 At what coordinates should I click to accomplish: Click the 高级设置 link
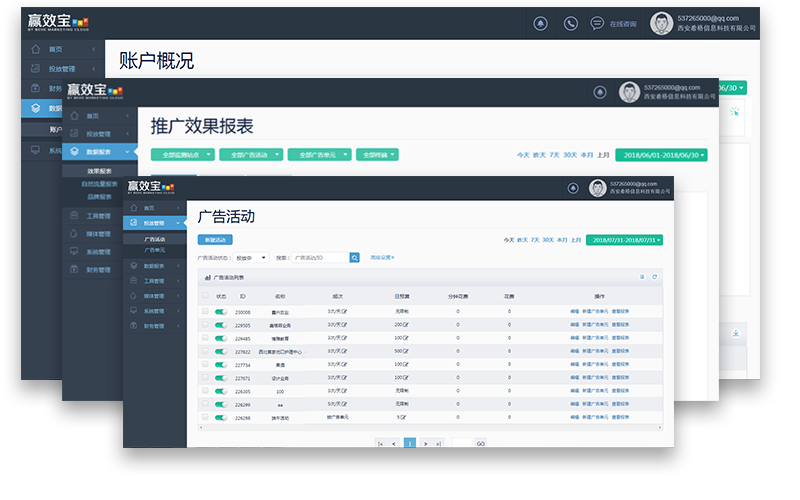[x=382, y=257]
